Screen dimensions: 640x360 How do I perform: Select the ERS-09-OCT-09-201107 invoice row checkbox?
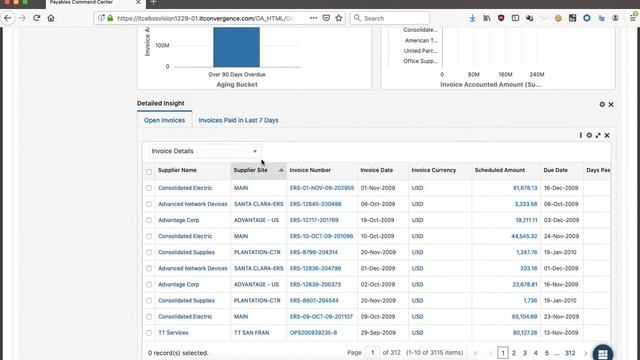coord(149,317)
